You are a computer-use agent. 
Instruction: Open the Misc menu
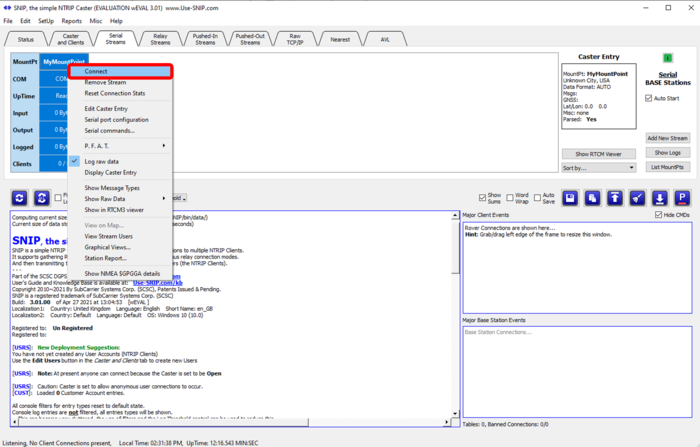click(96, 21)
